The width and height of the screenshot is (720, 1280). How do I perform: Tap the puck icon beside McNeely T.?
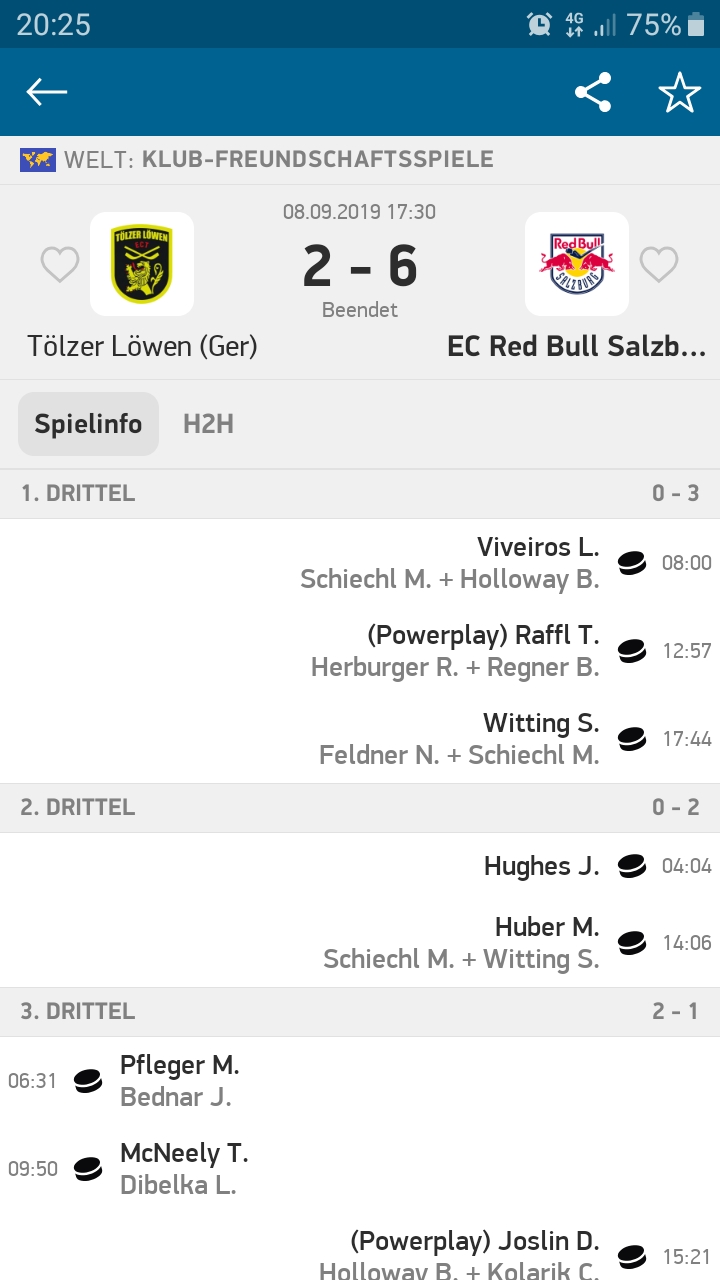[x=89, y=1169]
